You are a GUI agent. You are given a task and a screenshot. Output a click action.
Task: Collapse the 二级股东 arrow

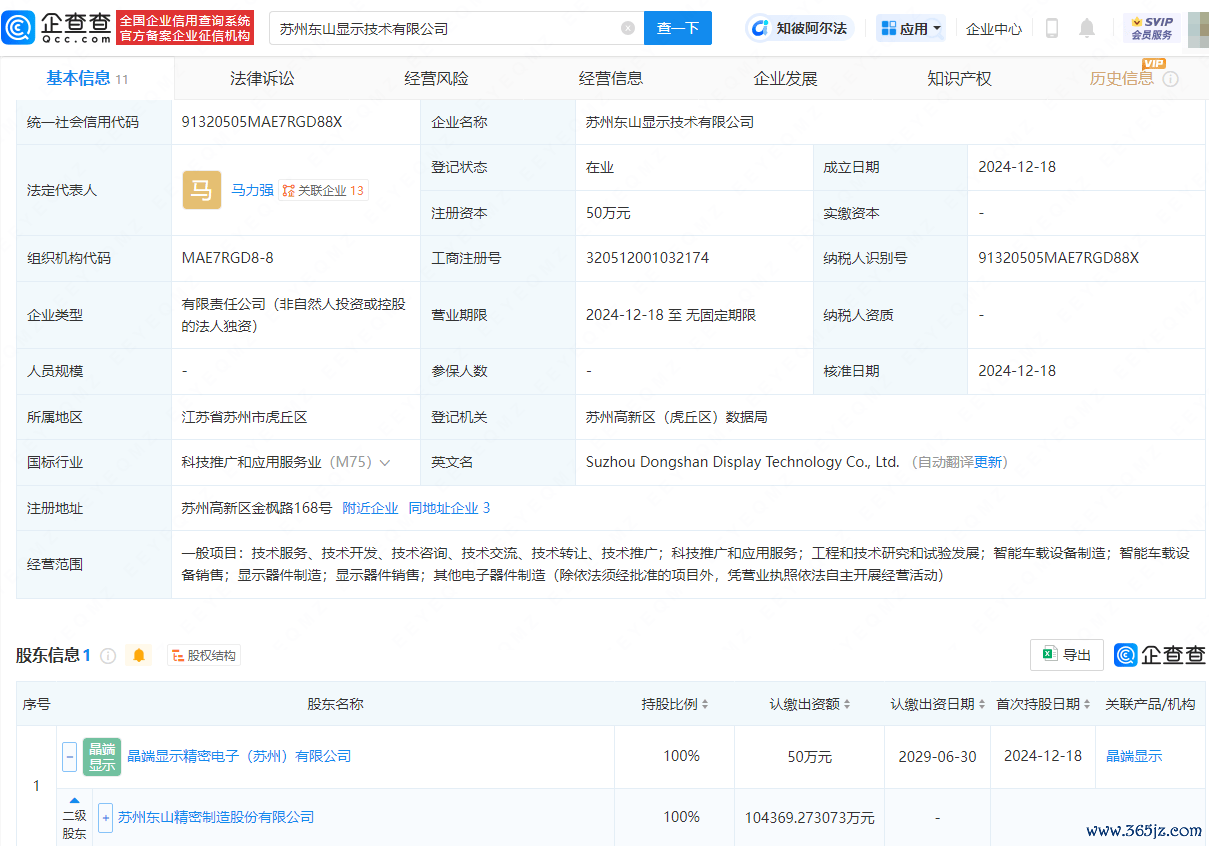[x=74, y=800]
